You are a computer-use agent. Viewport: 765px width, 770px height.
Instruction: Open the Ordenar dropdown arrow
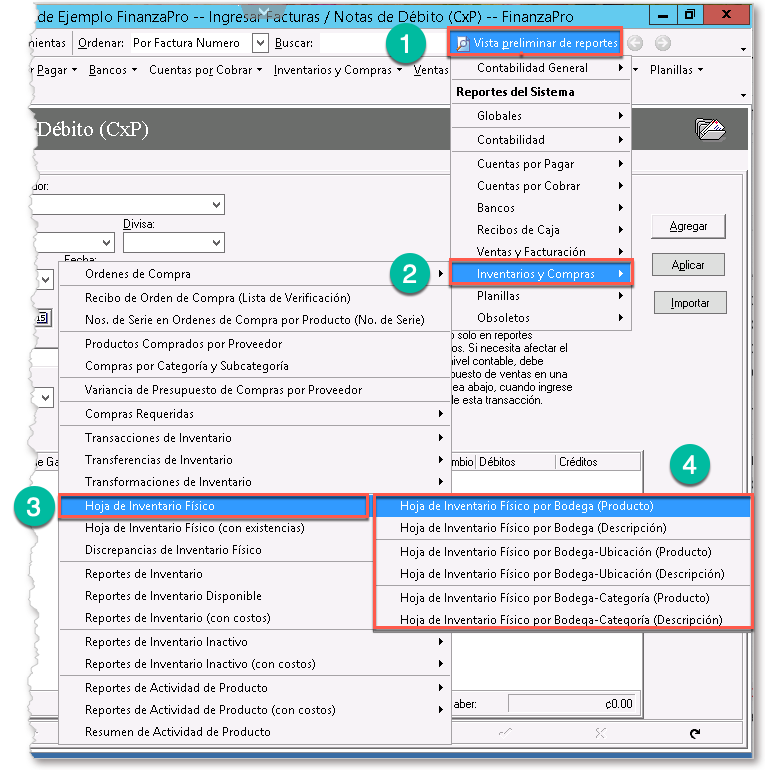coord(260,43)
